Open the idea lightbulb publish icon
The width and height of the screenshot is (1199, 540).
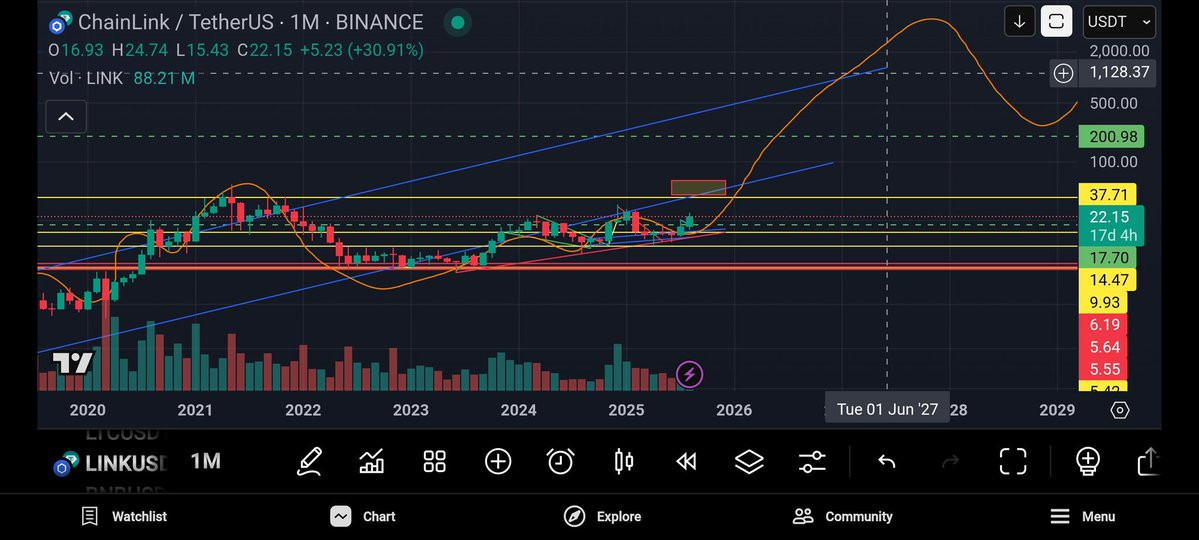point(1087,461)
